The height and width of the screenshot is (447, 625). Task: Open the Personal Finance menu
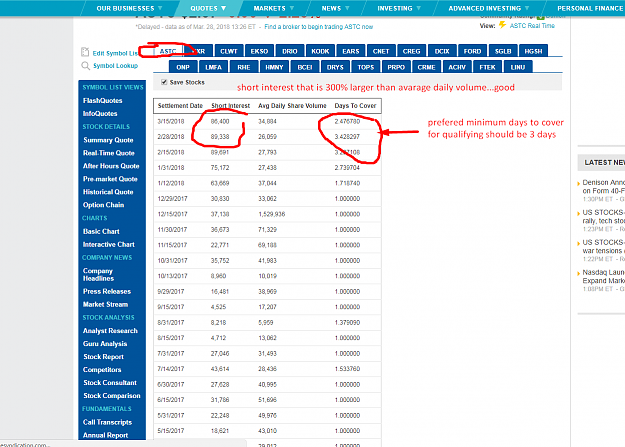click(x=590, y=8)
